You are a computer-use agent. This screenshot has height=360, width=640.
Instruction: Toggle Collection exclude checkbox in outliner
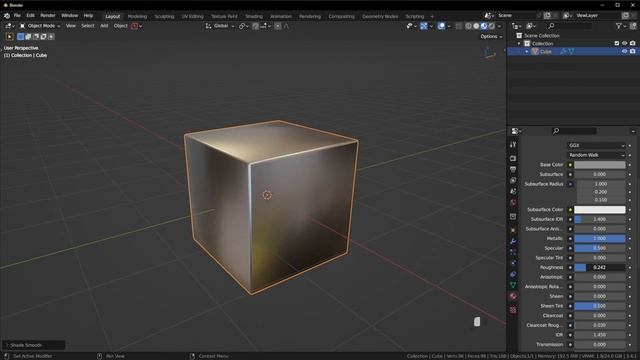(617, 44)
